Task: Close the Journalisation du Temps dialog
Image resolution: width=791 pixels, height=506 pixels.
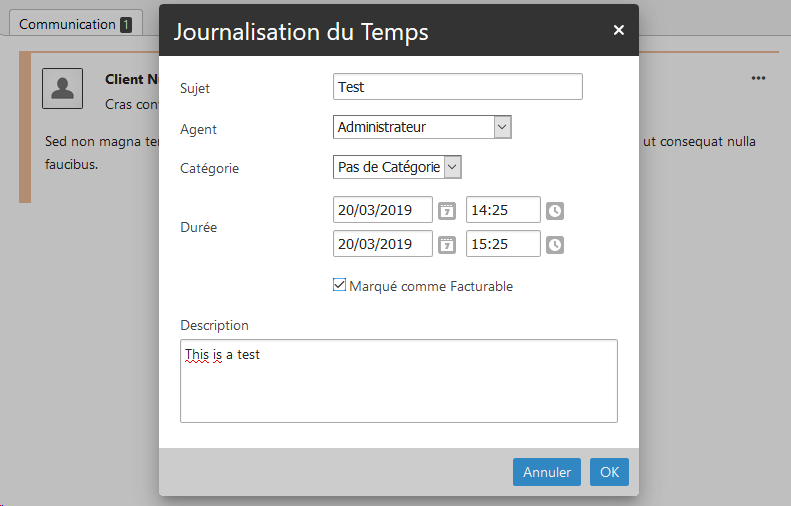Action: pos(618,30)
